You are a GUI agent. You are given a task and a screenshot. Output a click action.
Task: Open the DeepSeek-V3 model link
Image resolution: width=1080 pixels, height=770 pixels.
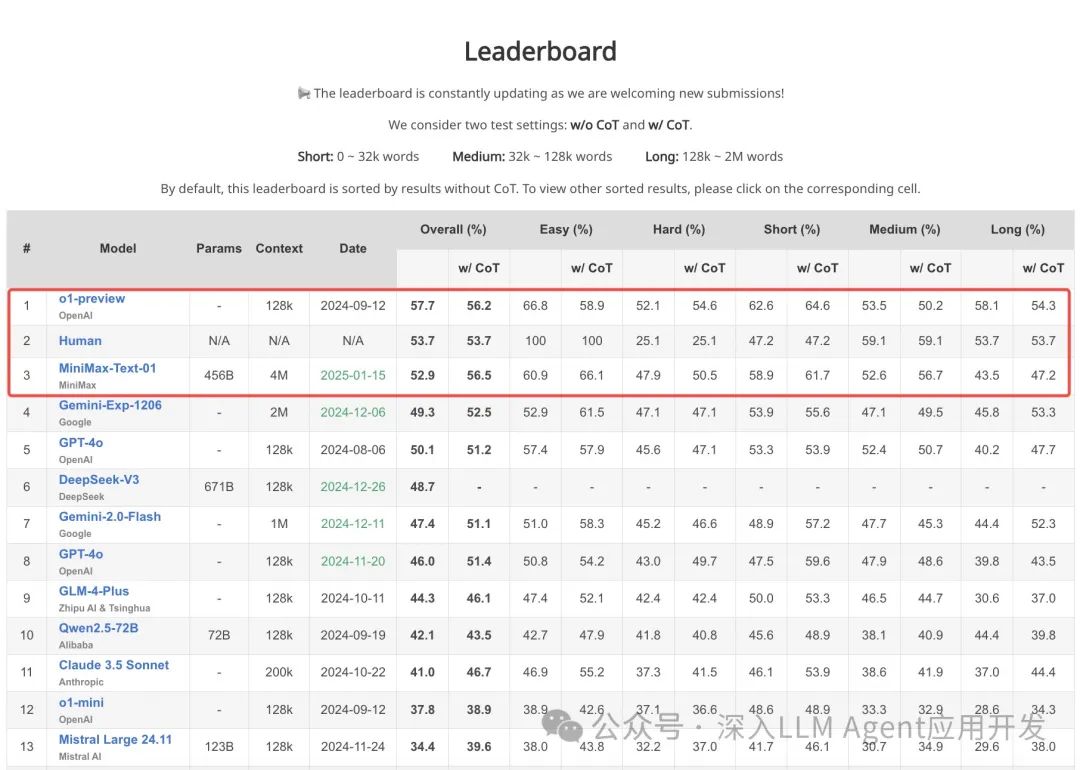[98, 479]
